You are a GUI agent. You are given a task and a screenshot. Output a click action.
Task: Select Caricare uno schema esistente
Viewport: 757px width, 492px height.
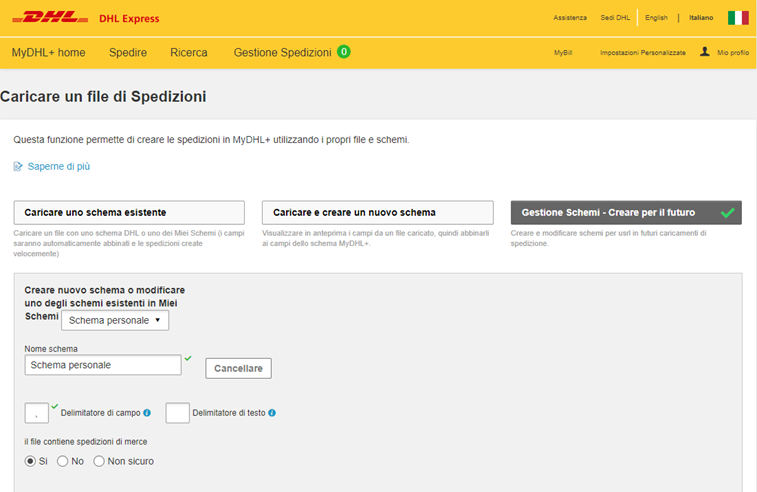point(129,213)
